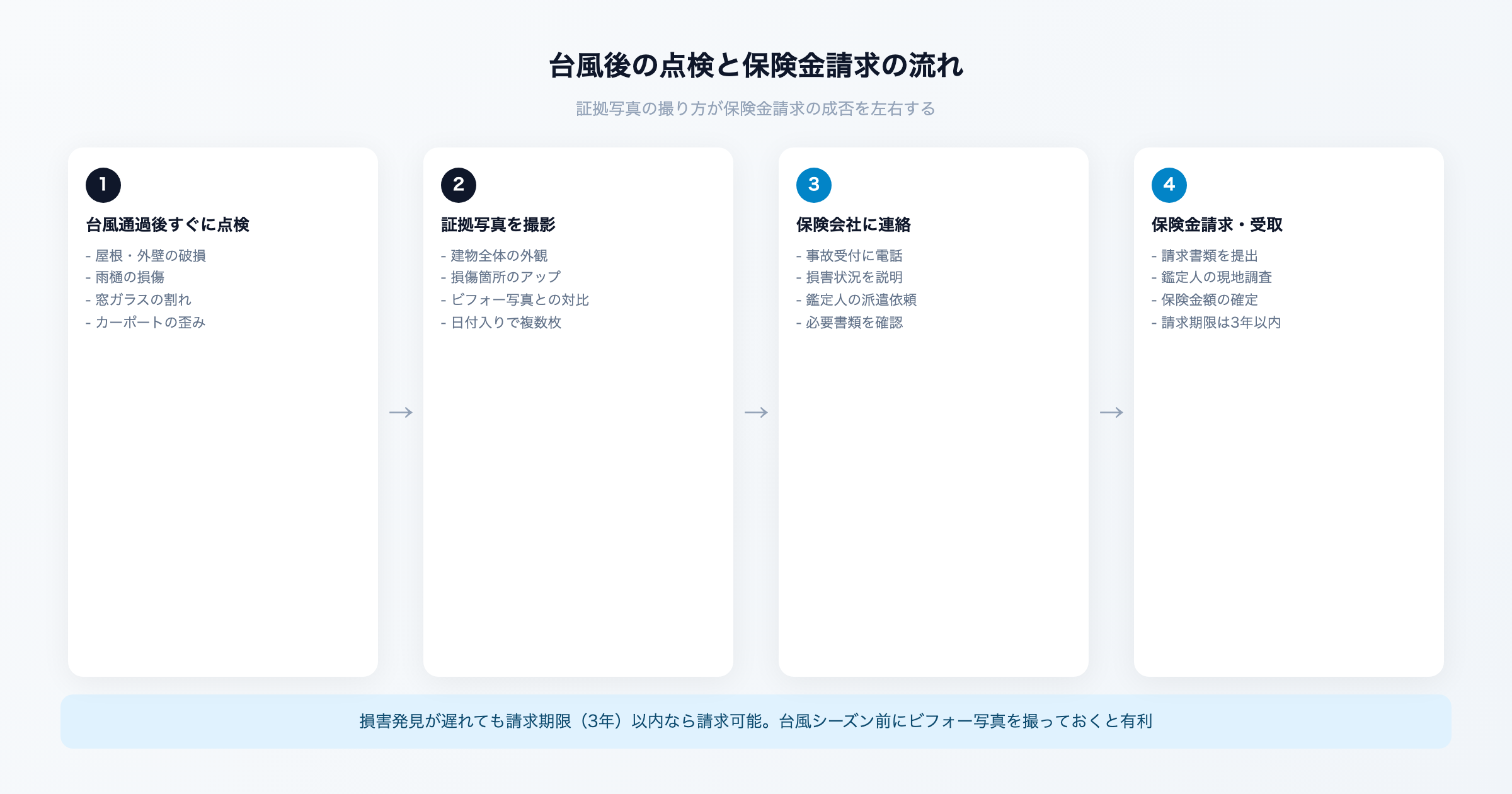Click the item 請求書類を提出
Screen dimensions: 1512x794
point(1205,255)
